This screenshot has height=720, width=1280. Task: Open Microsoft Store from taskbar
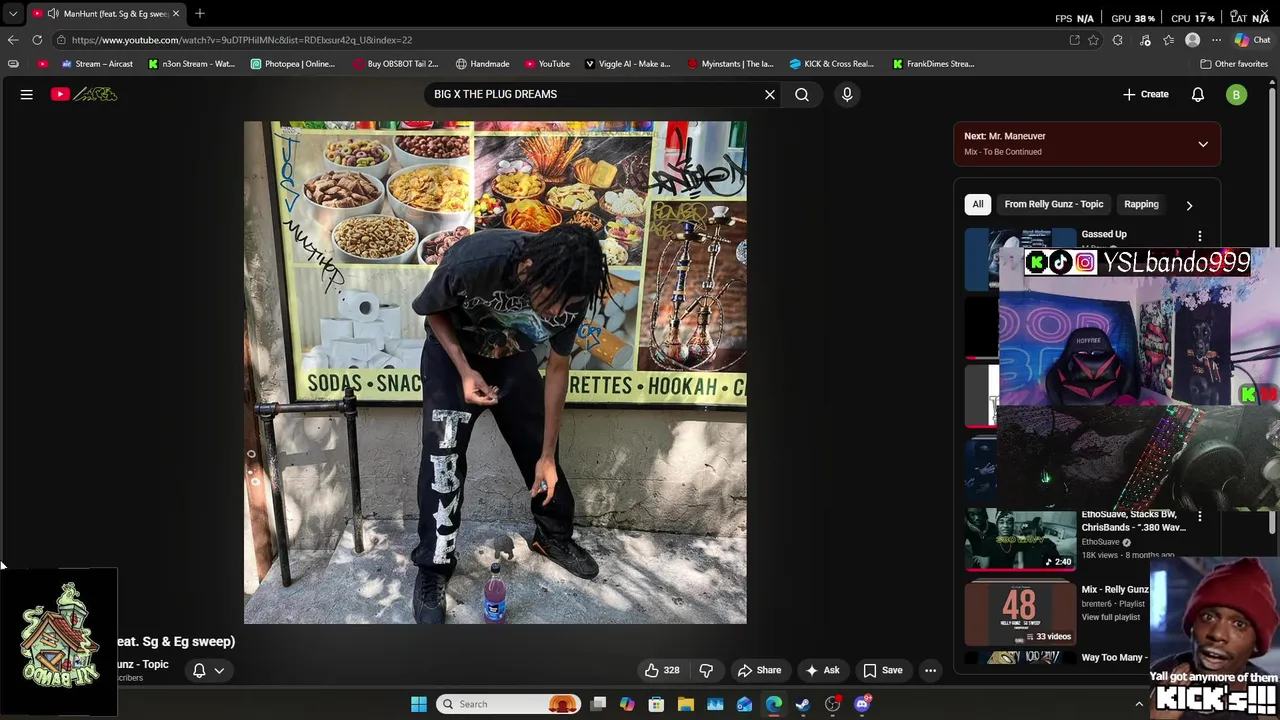pos(656,704)
